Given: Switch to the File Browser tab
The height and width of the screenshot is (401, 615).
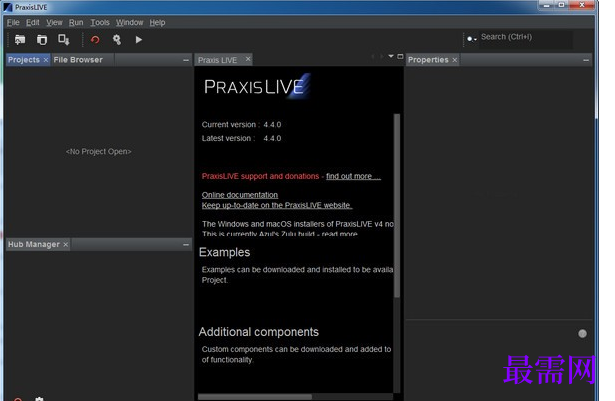Looking at the screenshot, I should pyautogui.click(x=78, y=60).
